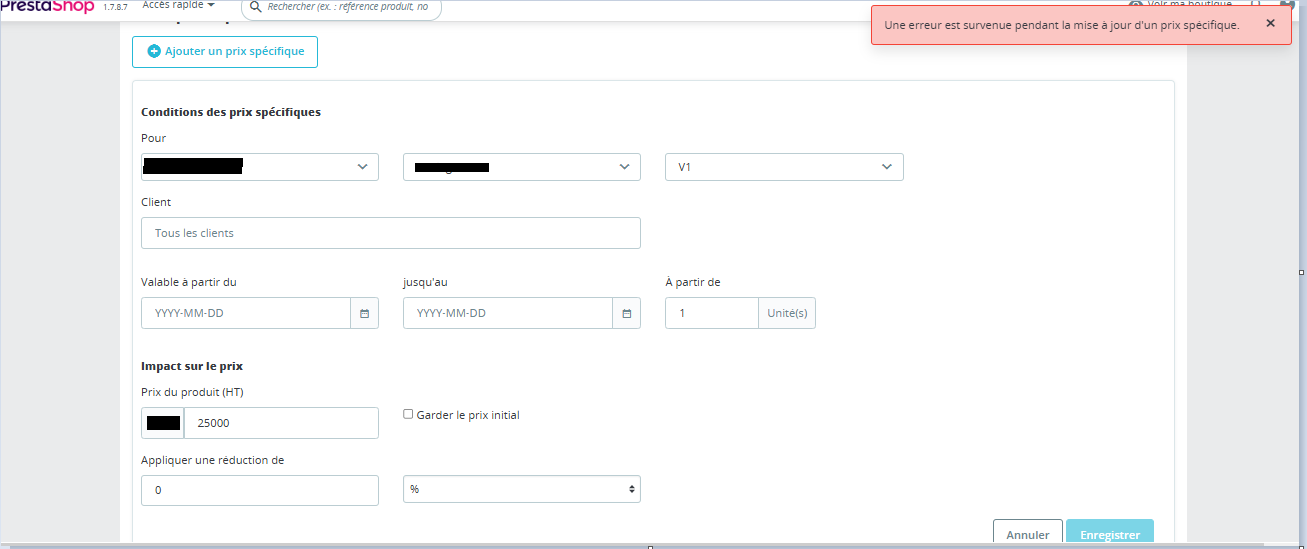
Task: Dismiss the error notification with X
Action: coord(1270,24)
